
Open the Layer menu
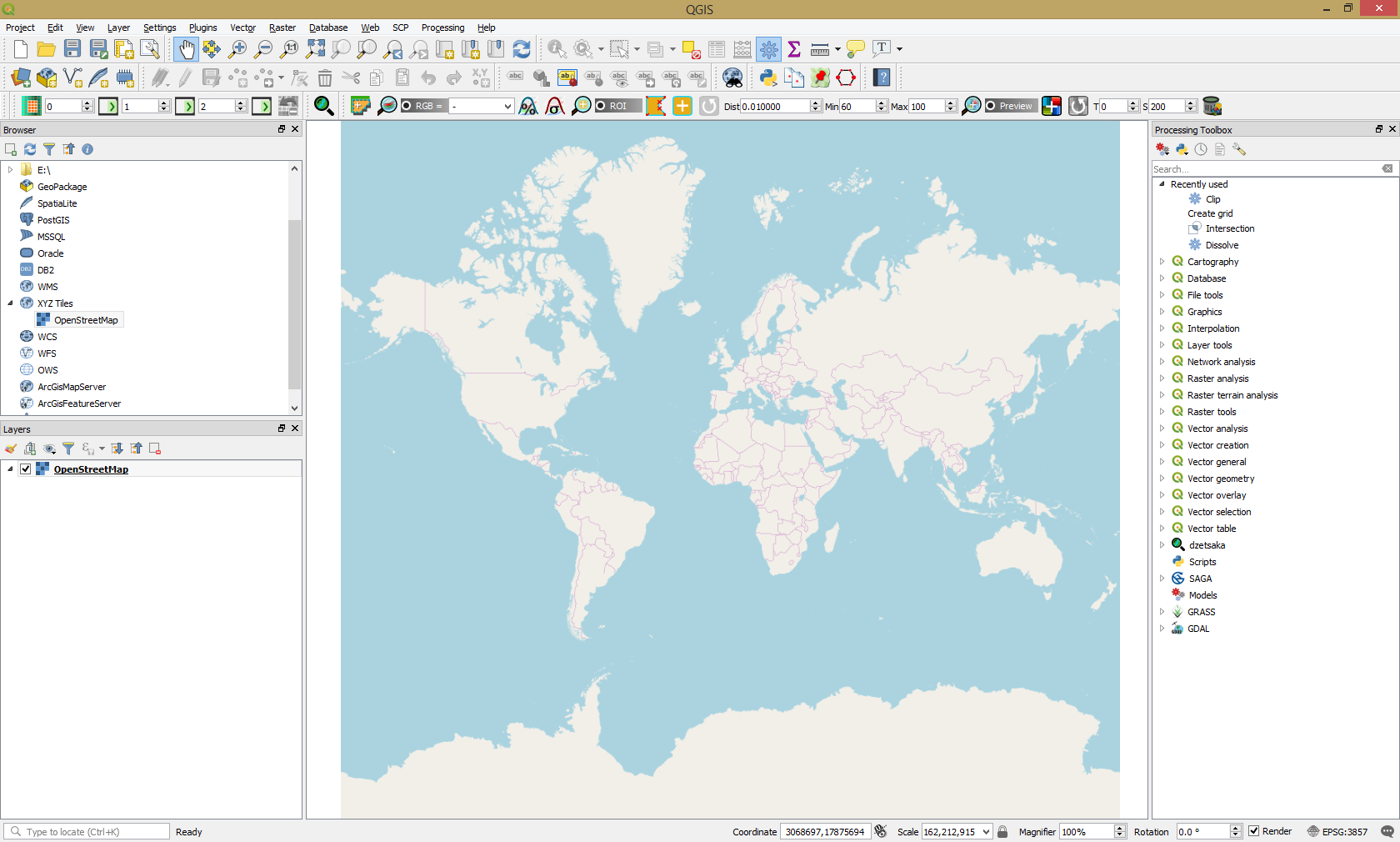[118, 28]
